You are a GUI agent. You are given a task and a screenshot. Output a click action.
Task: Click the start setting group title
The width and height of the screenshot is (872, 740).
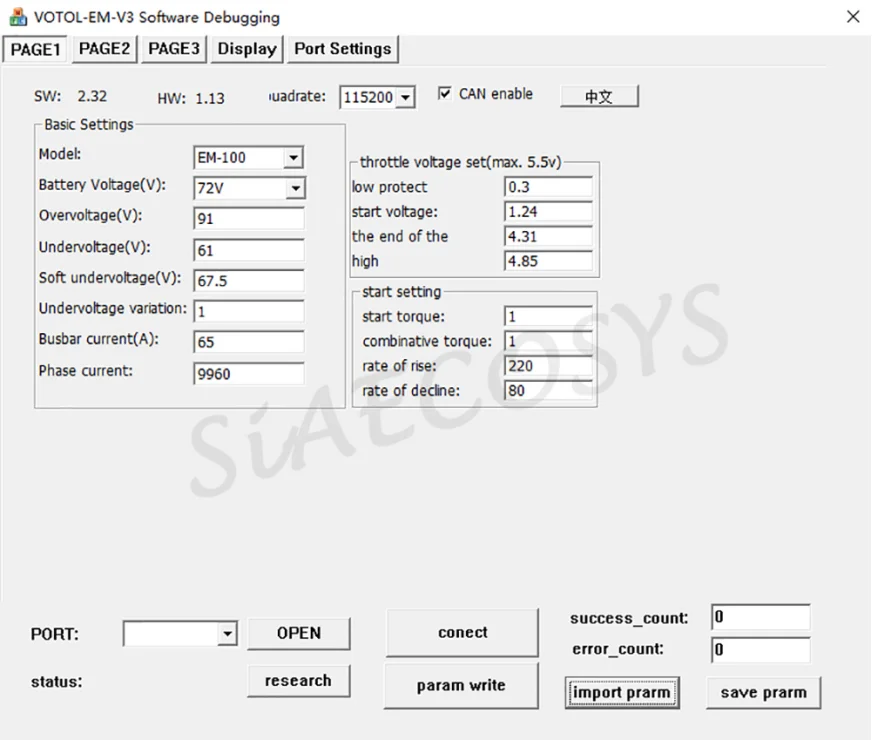[x=402, y=292]
